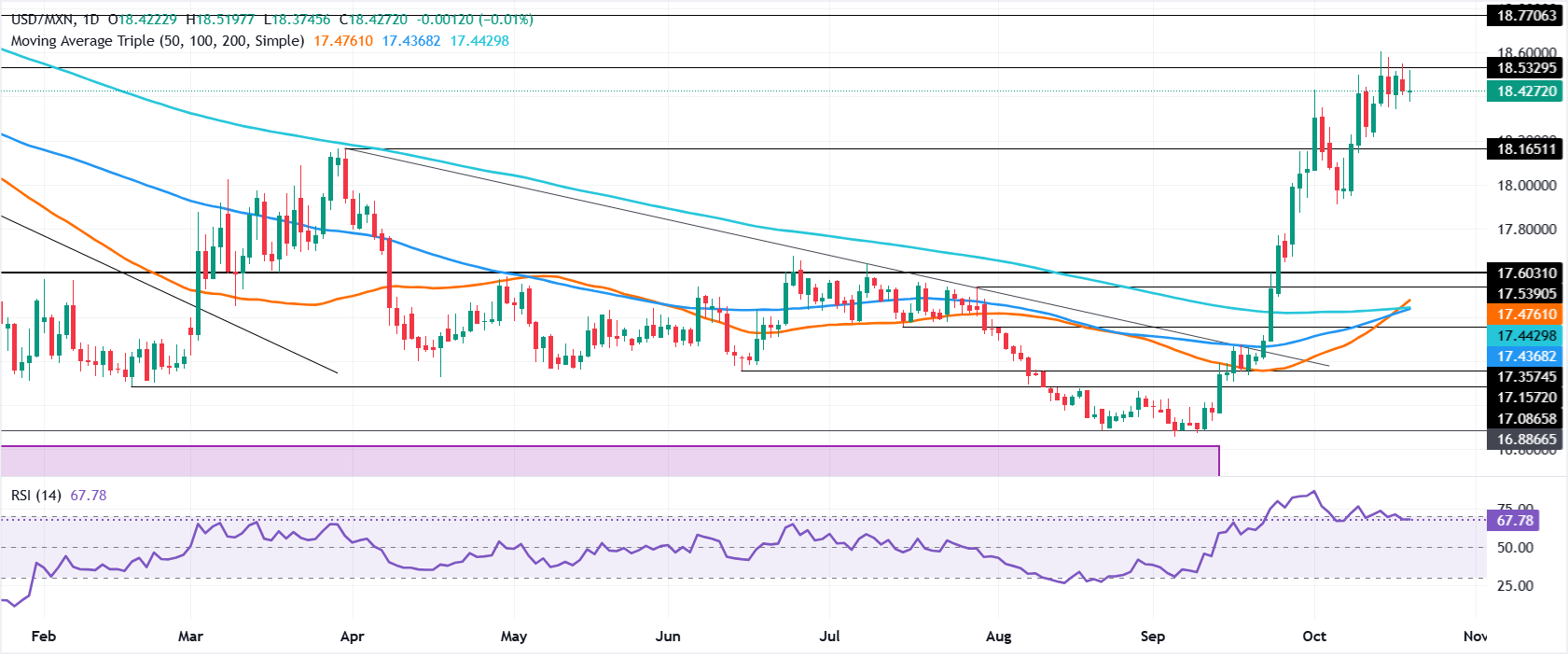Click the Jun date axis label
Screen dimensions: 1568x658
[x=668, y=637]
